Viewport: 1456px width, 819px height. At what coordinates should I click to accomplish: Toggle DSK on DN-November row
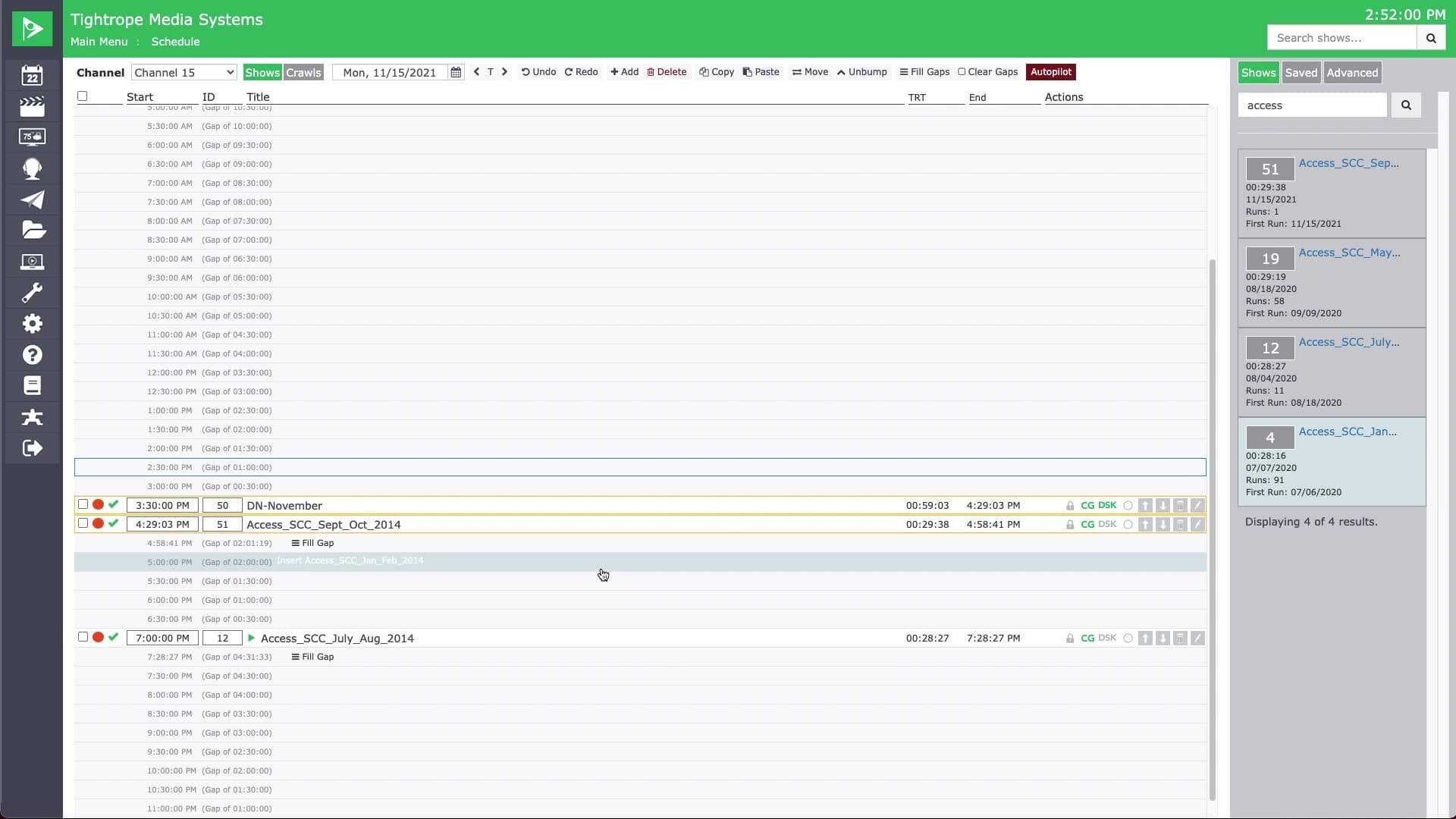point(1107,505)
